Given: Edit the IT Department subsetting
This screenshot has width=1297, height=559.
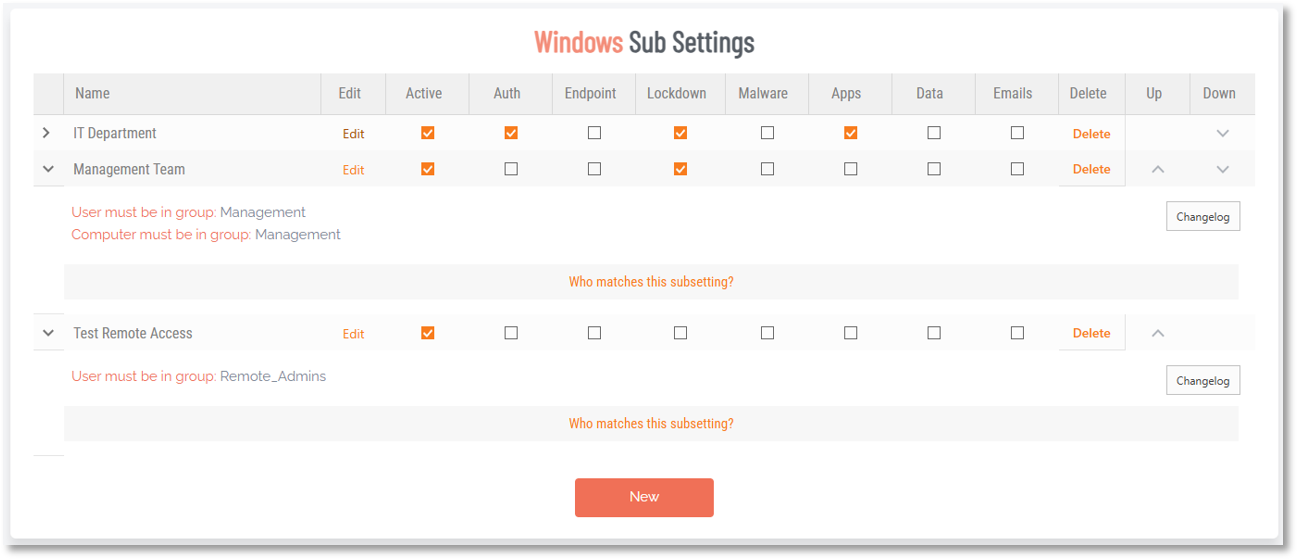Looking at the screenshot, I should click(x=354, y=134).
